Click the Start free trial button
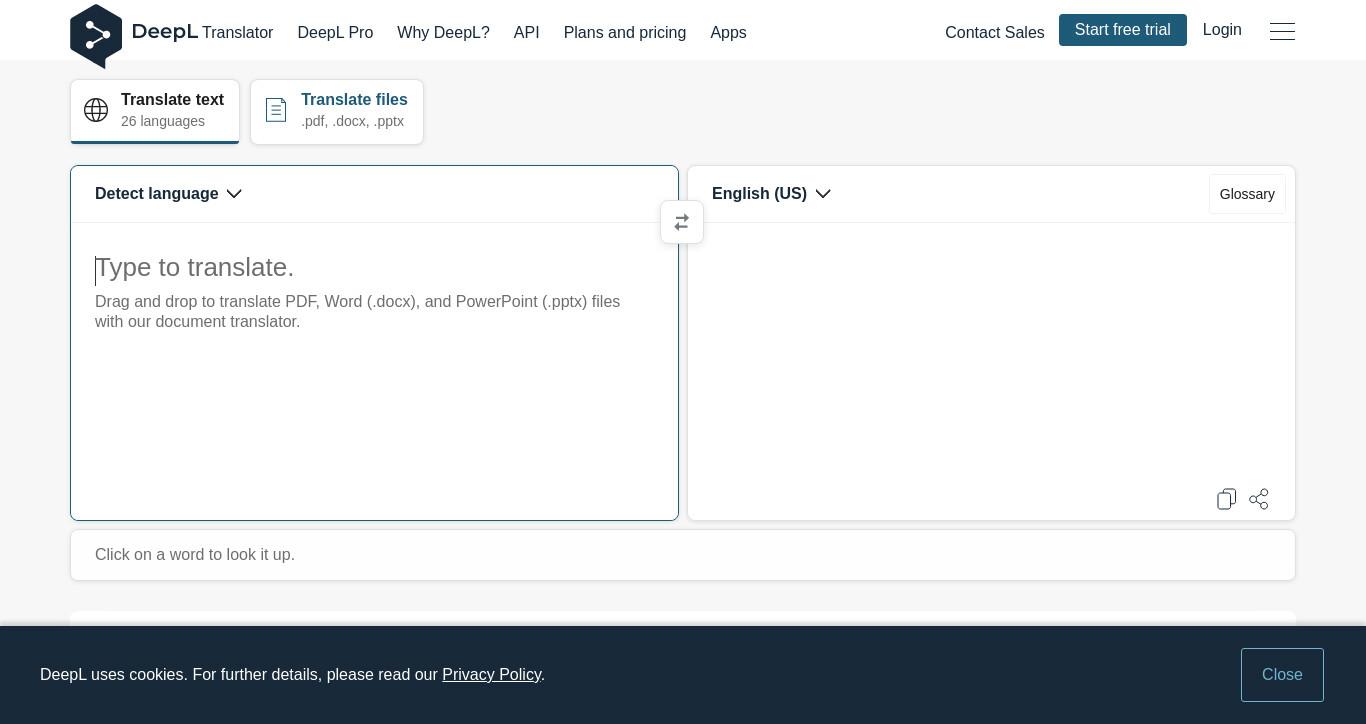 point(1123,30)
